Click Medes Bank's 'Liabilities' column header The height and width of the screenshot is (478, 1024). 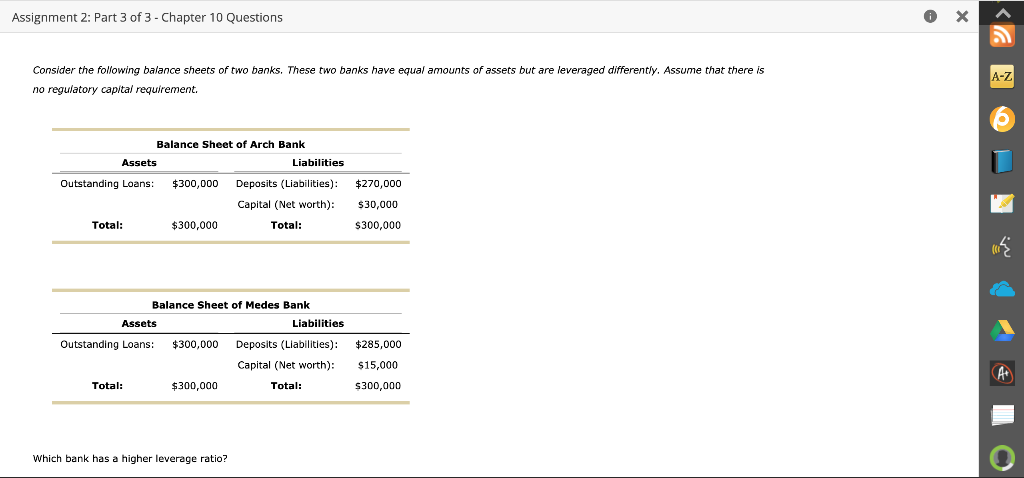click(318, 323)
